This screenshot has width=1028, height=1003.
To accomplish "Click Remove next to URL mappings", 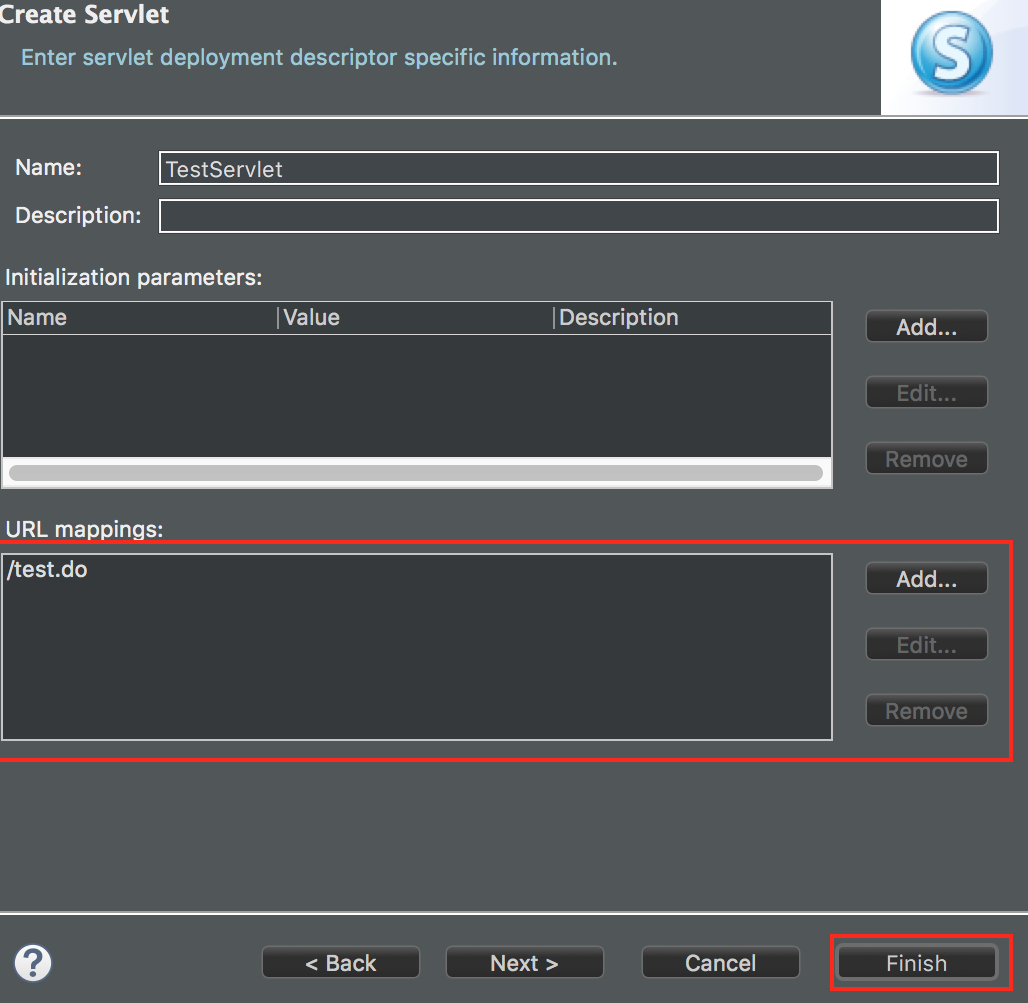I will [x=925, y=710].
